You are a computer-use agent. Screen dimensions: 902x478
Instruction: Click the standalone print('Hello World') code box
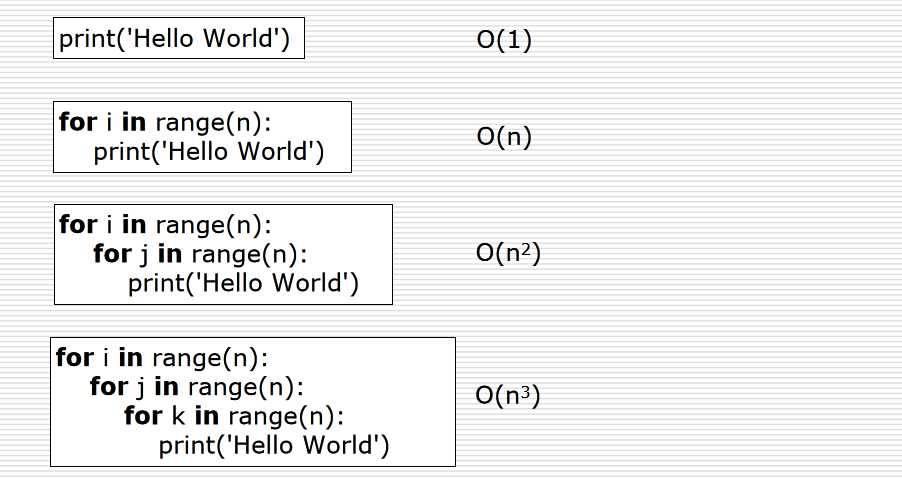click(x=178, y=41)
